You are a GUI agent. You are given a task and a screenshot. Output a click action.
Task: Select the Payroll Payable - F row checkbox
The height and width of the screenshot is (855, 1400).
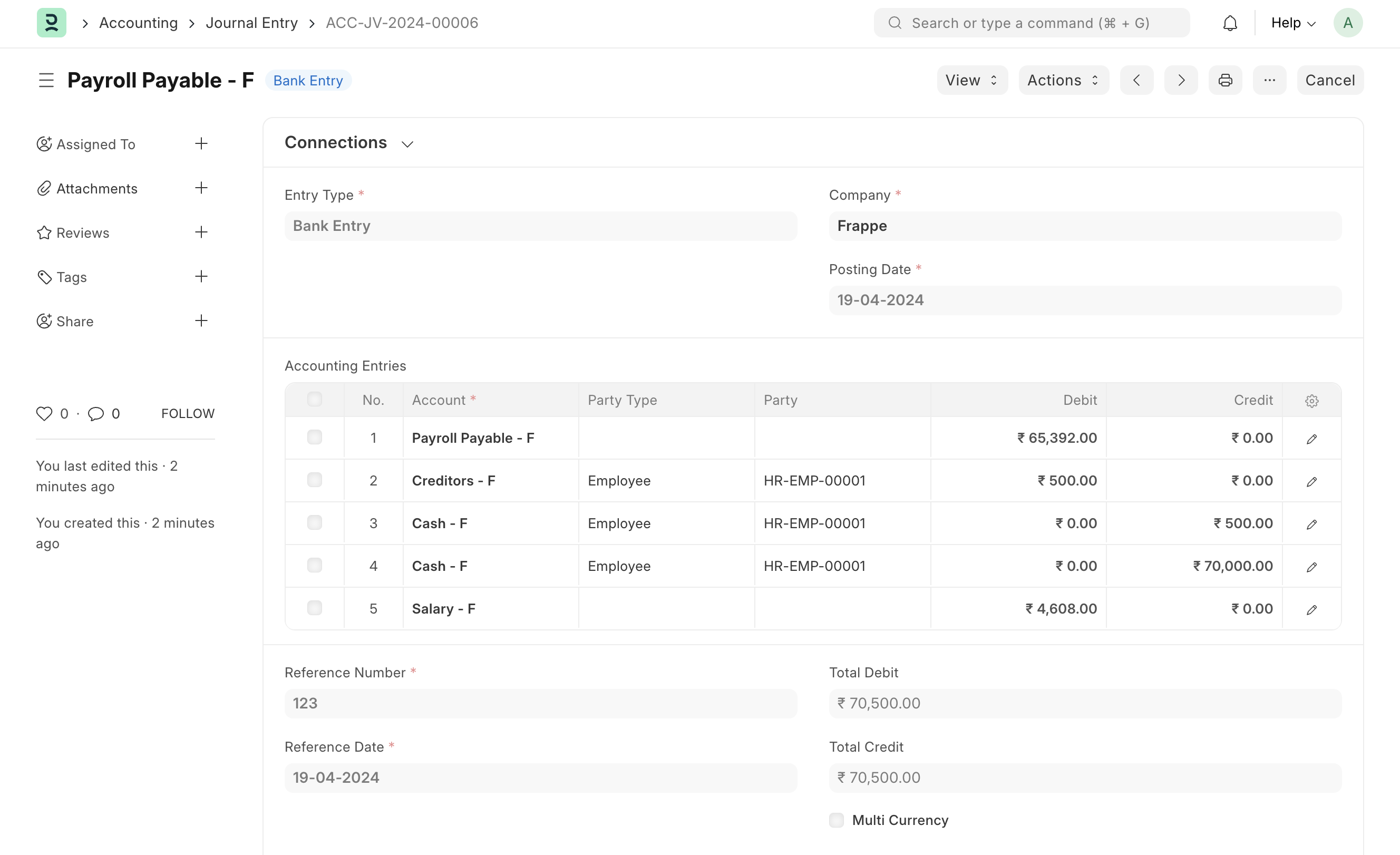(314, 438)
